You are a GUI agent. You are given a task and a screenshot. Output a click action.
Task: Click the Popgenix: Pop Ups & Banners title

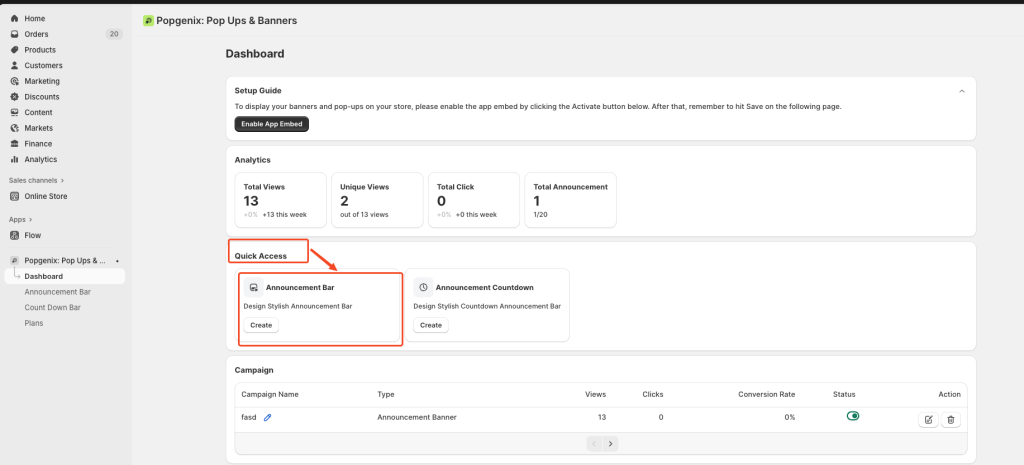pyautogui.click(x=227, y=21)
